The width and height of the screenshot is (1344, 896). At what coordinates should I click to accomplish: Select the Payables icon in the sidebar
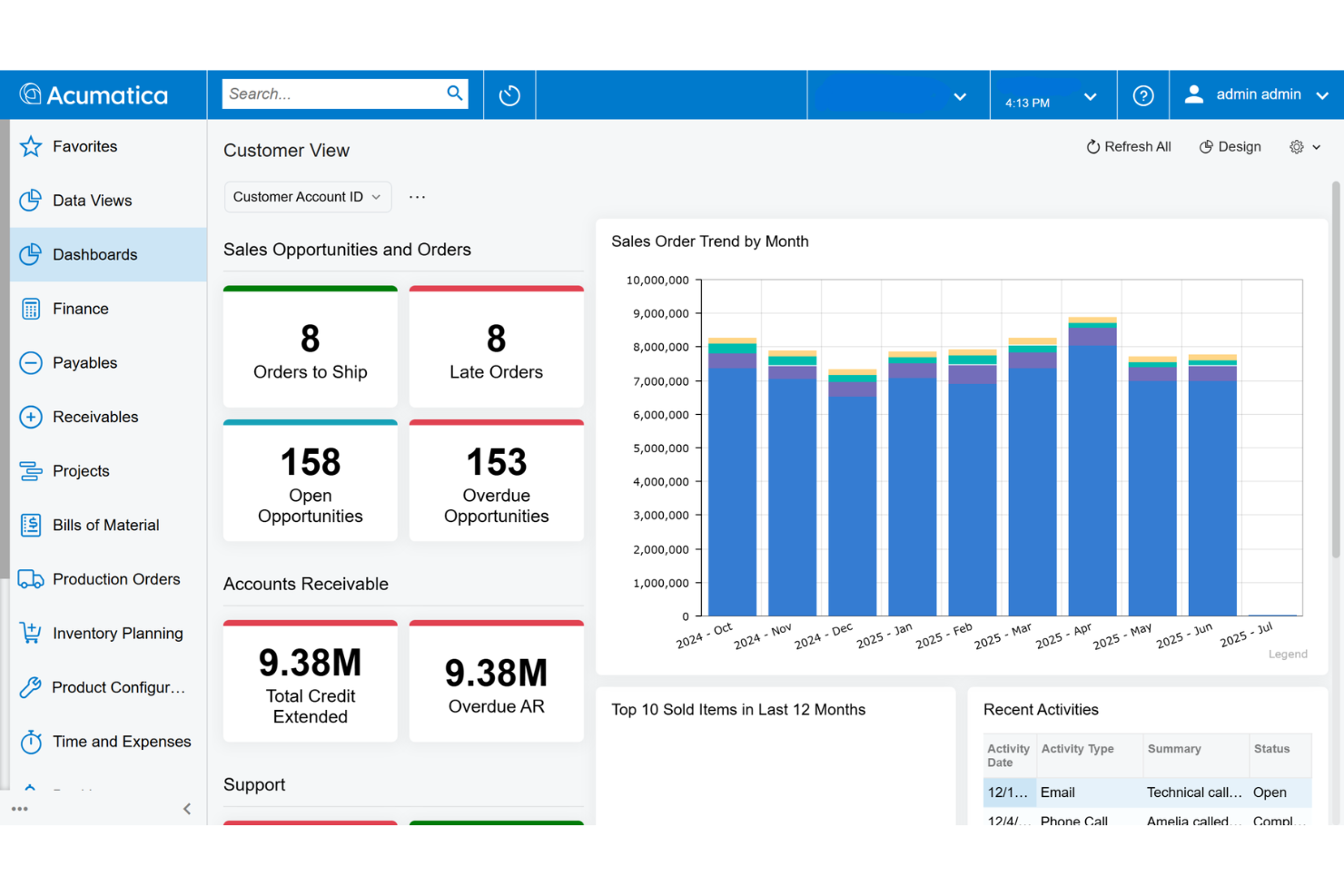(x=31, y=362)
